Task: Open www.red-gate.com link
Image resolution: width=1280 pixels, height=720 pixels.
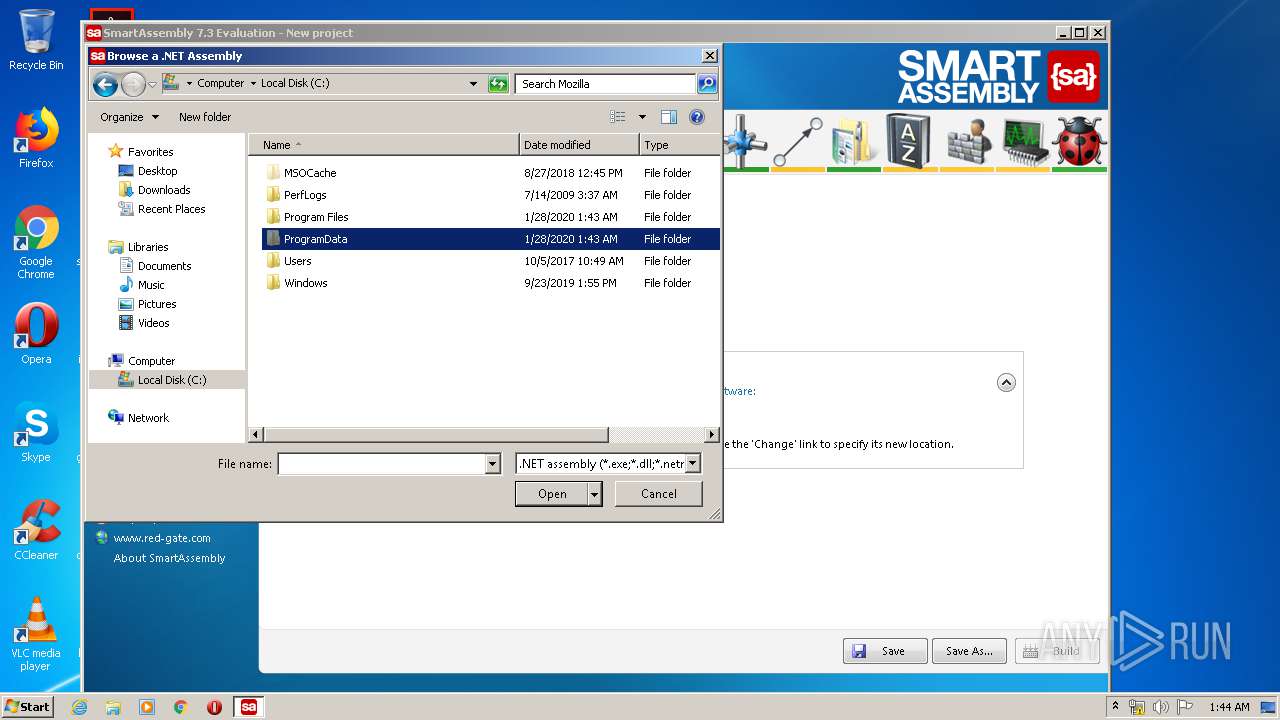Action: tap(161, 538)
